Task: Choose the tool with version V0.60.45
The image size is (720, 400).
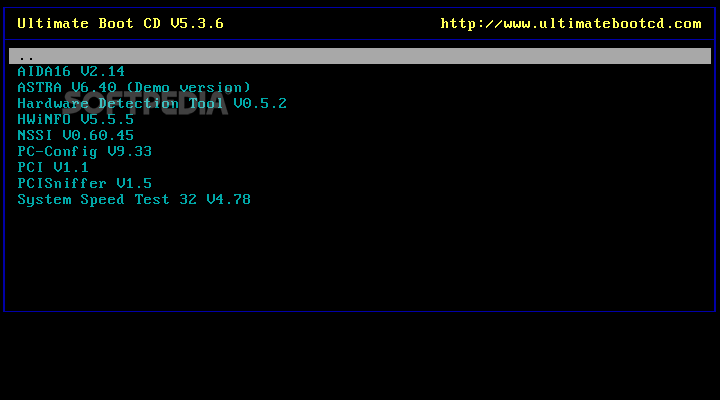Action: pos(75,135)
